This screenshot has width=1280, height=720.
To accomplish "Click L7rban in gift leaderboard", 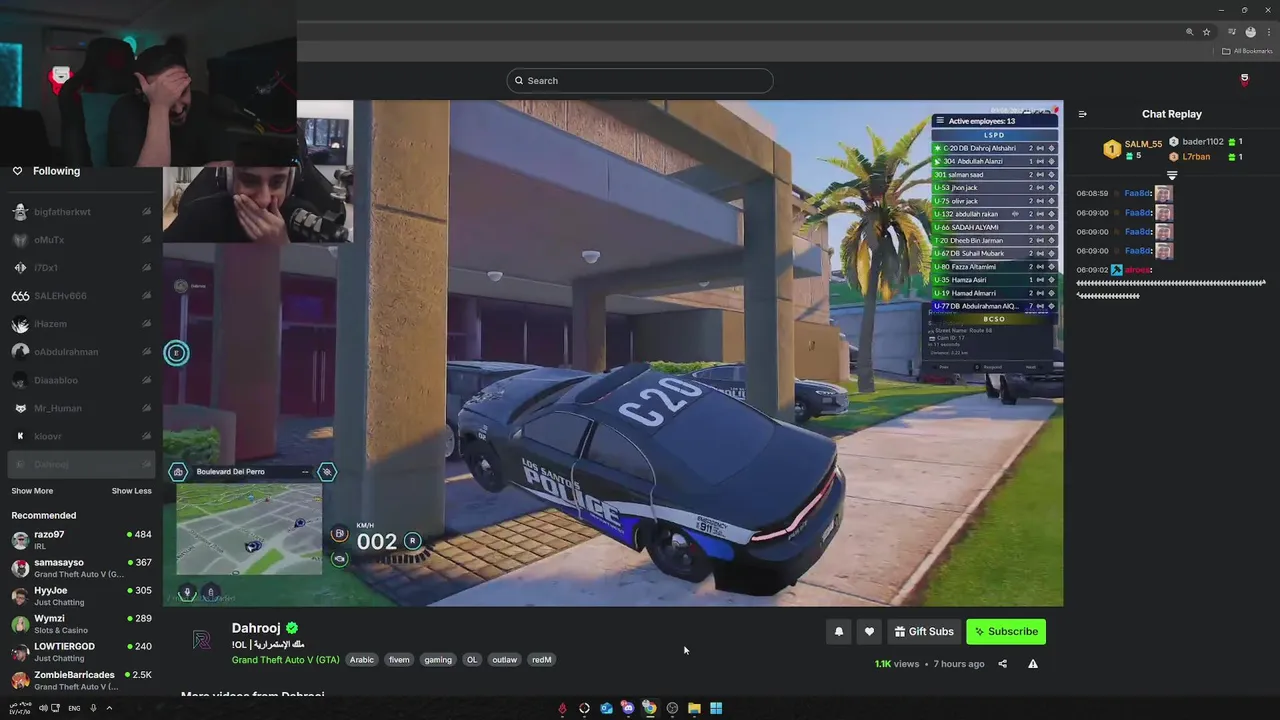I will 1196,157.
